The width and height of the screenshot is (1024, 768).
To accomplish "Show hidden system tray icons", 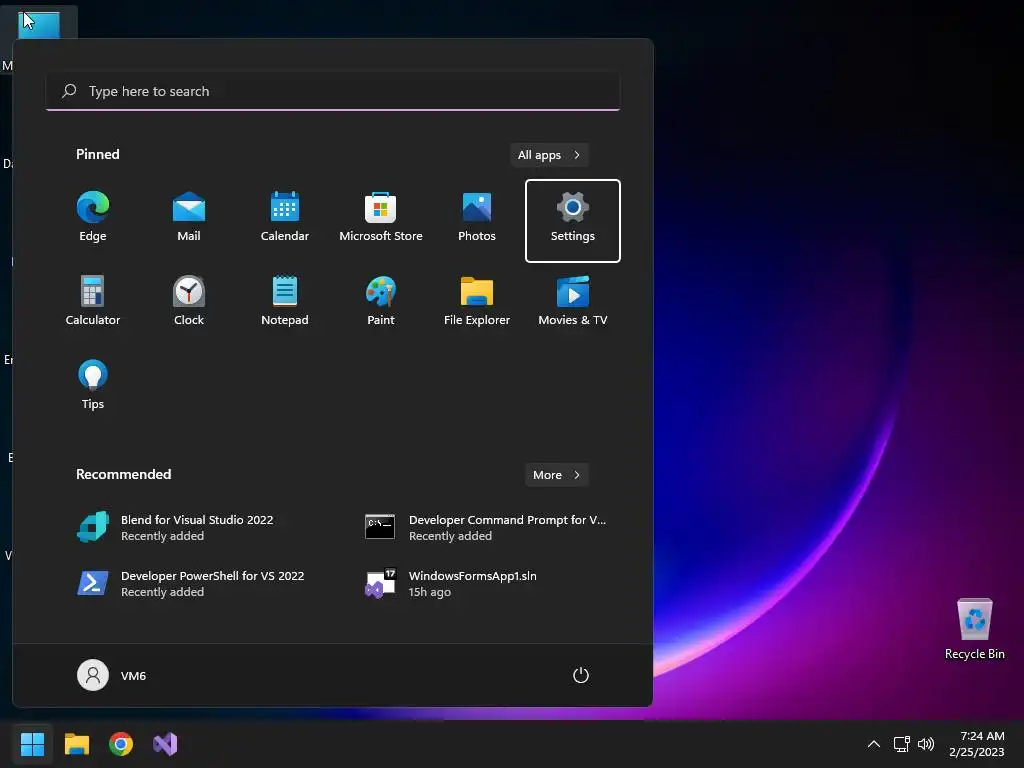I will [x=874, y=744].
